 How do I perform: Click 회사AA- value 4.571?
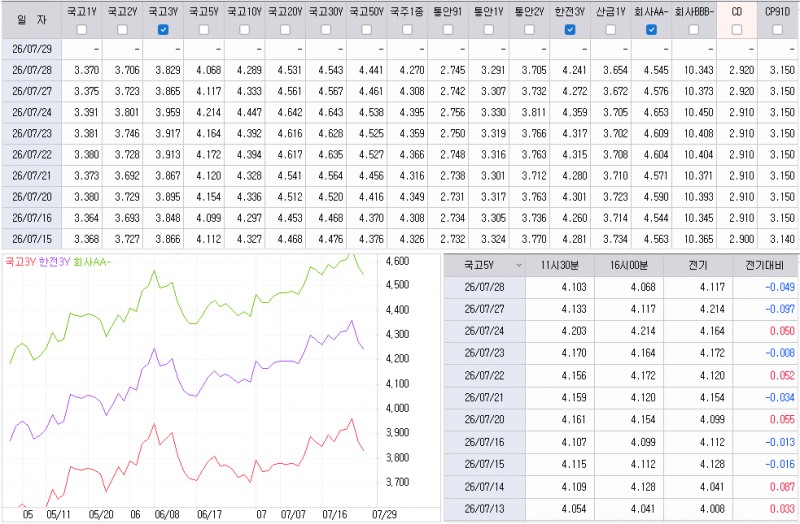(x=656, y=176)
